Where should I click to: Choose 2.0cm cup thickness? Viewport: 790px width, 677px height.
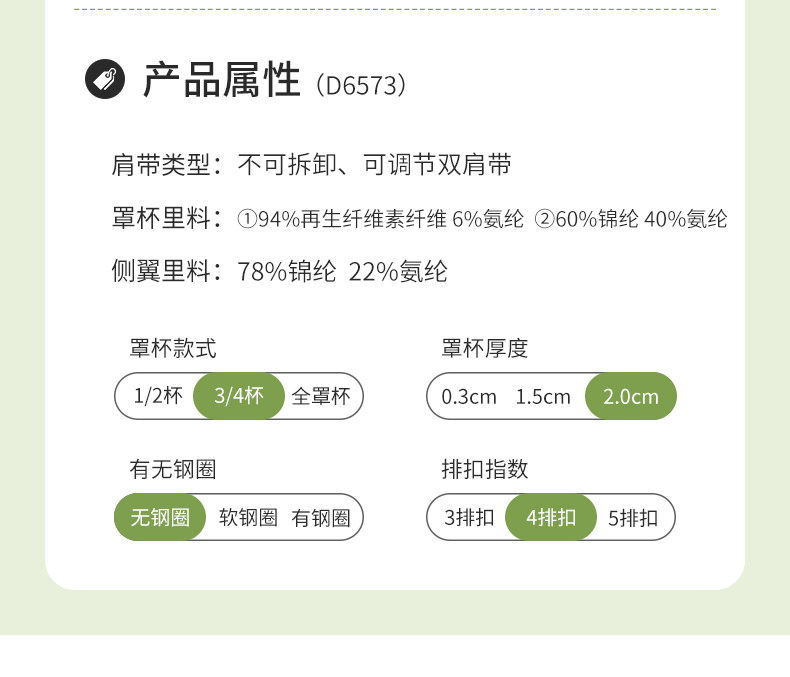[x=631, y=396]
